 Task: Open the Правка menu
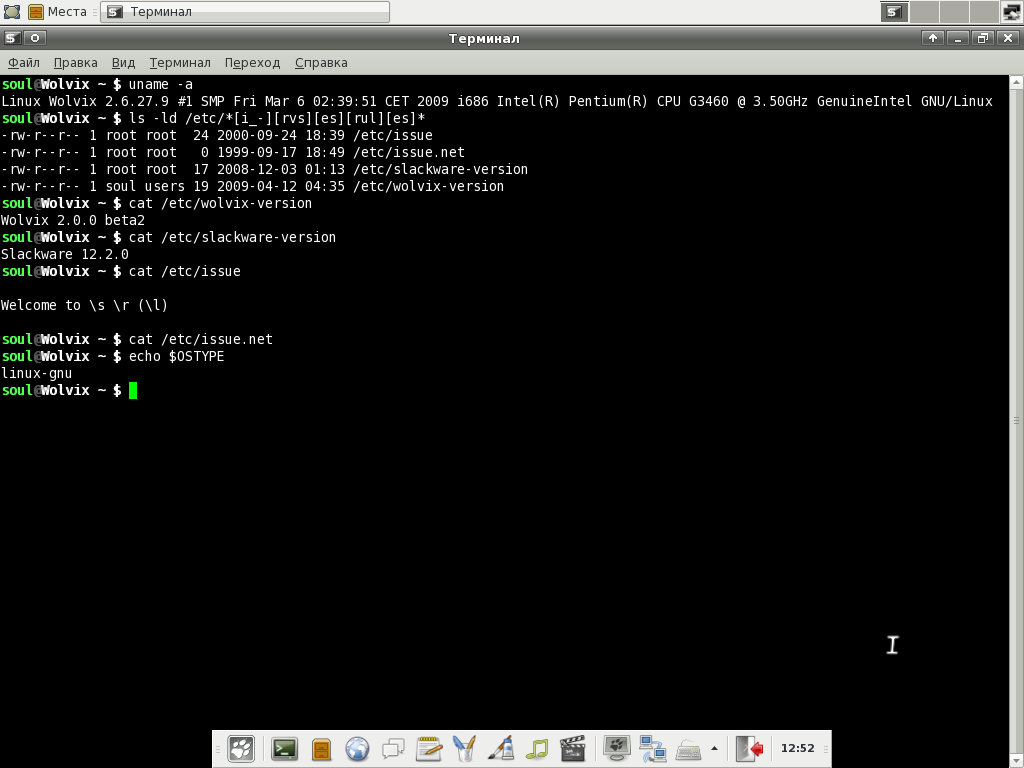pyautogui.click(x=76, y=63)
